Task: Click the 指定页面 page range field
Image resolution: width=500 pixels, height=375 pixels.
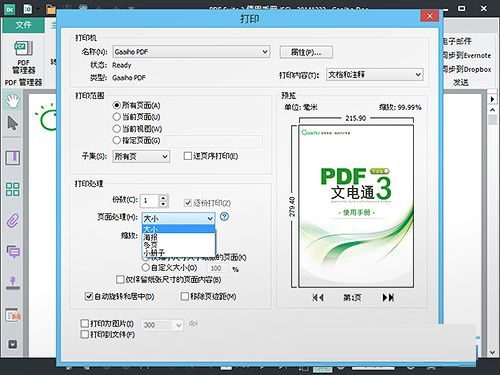Action: 214,141
